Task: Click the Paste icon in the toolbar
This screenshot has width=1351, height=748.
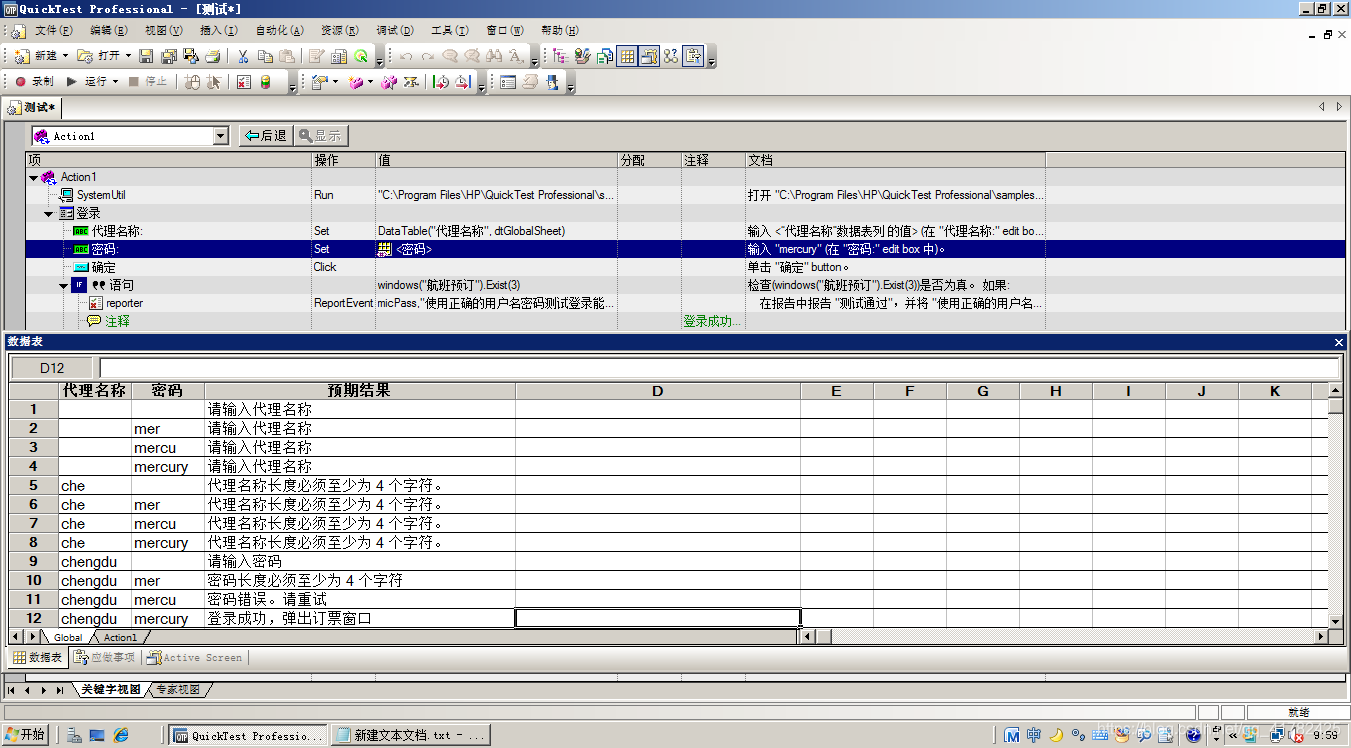Action: (x=287, y=56)
